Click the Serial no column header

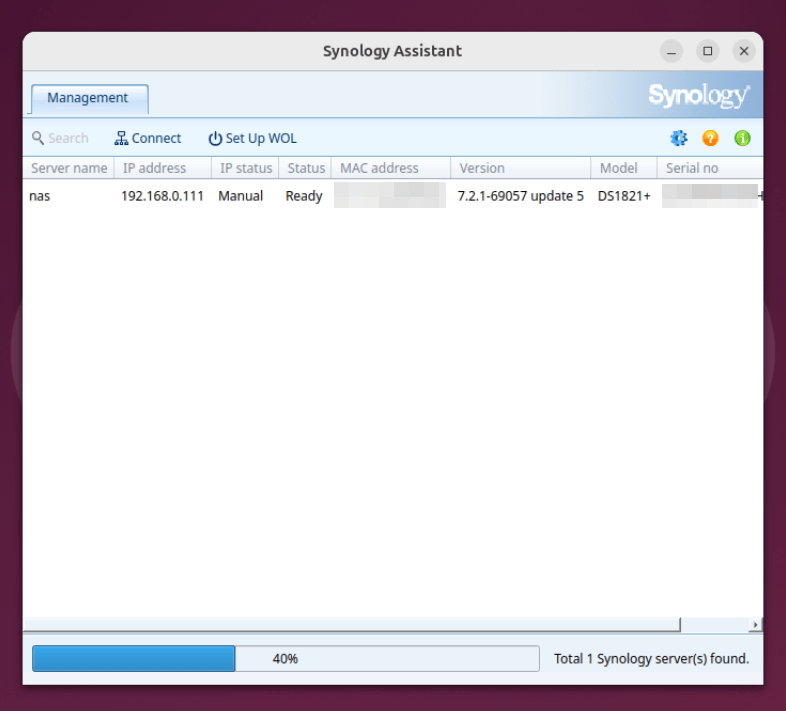pyautogui.click(x=710, y=168)
